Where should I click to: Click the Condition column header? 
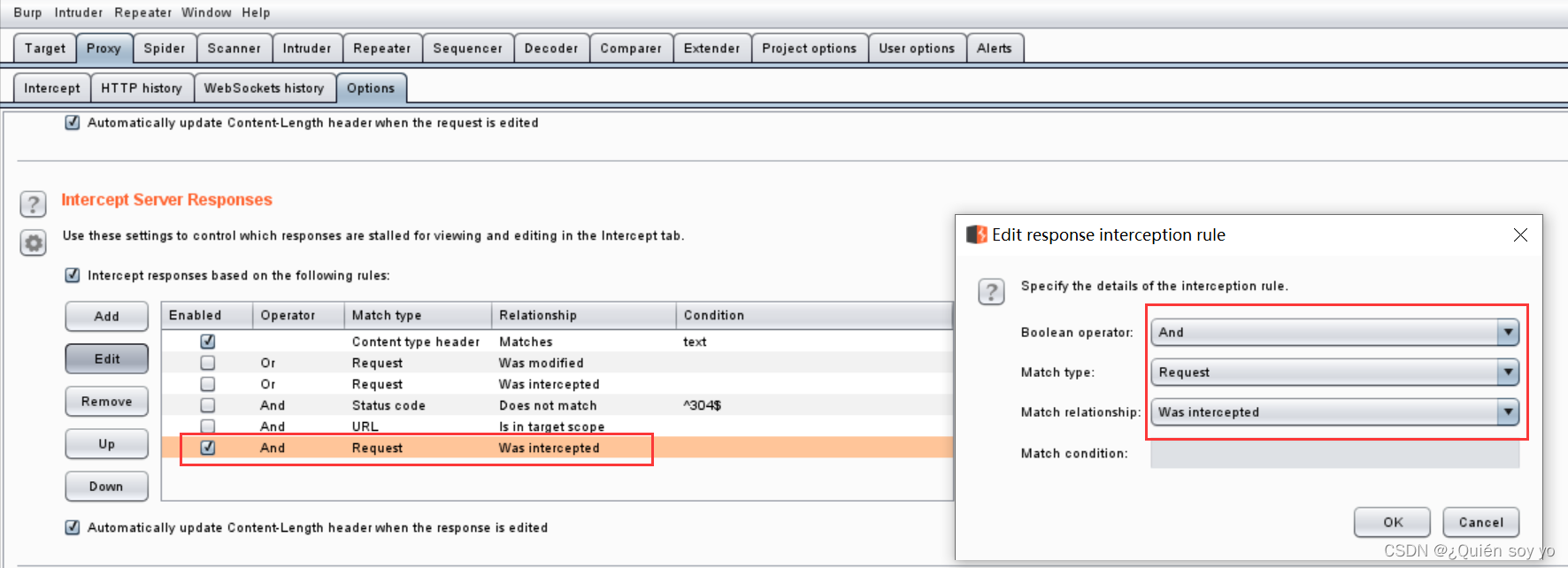pyautogui.click(x=814, y=315)
